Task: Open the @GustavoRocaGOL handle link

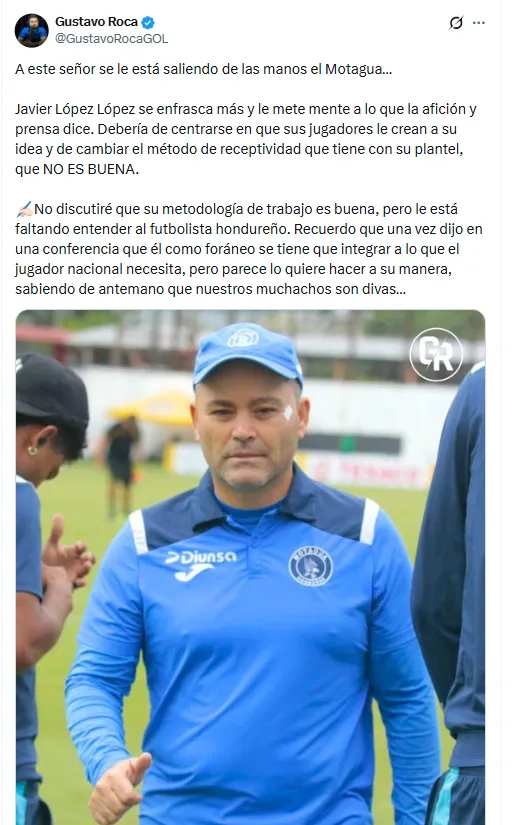Action: pyautogui.click(x=112, y=39)
